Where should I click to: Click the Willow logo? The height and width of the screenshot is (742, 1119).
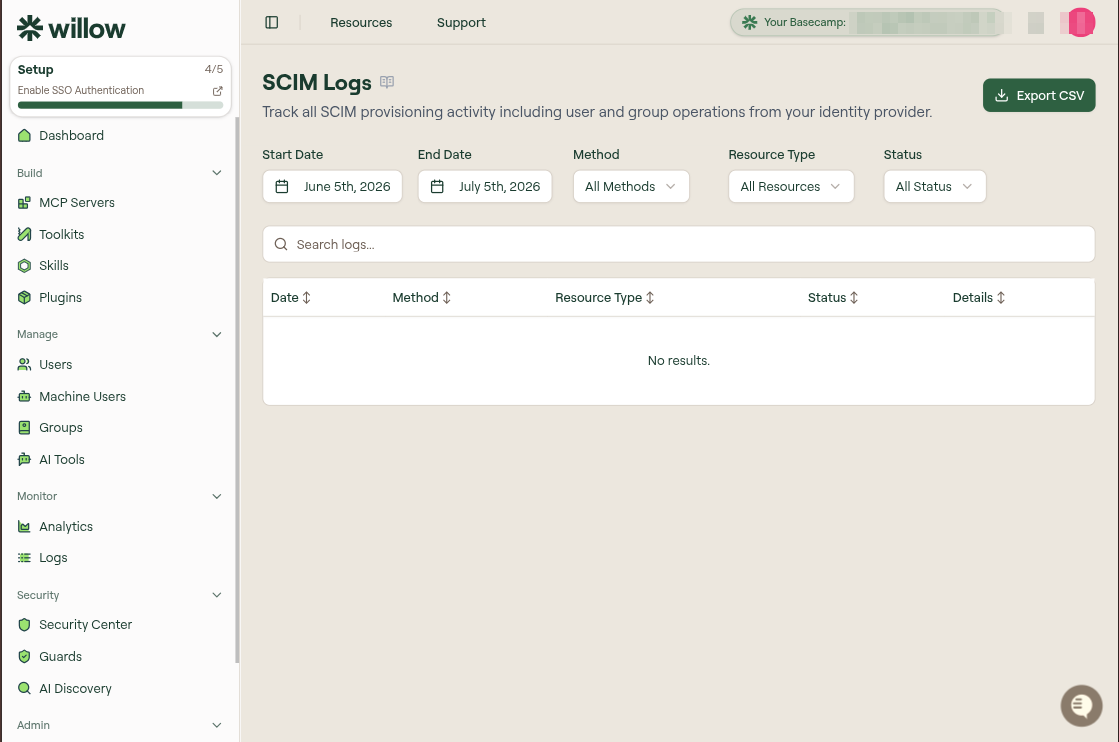point(71,29)
